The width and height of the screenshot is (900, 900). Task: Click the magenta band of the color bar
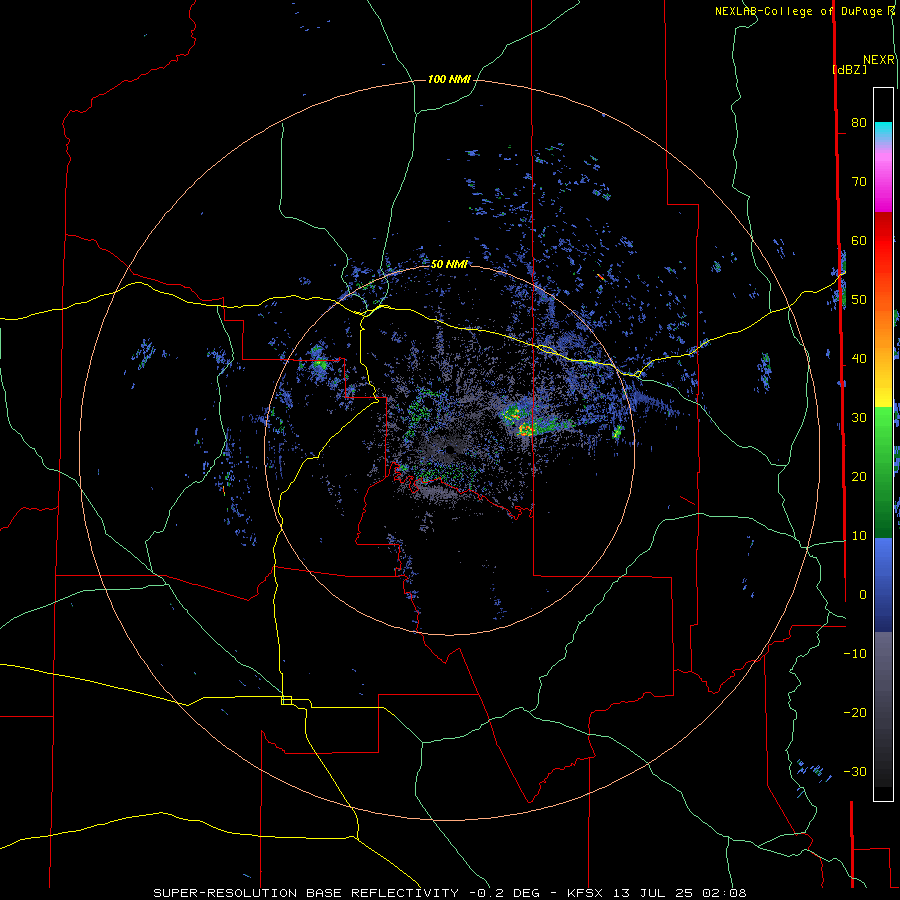pyautogui.click(x=883, y=189)
